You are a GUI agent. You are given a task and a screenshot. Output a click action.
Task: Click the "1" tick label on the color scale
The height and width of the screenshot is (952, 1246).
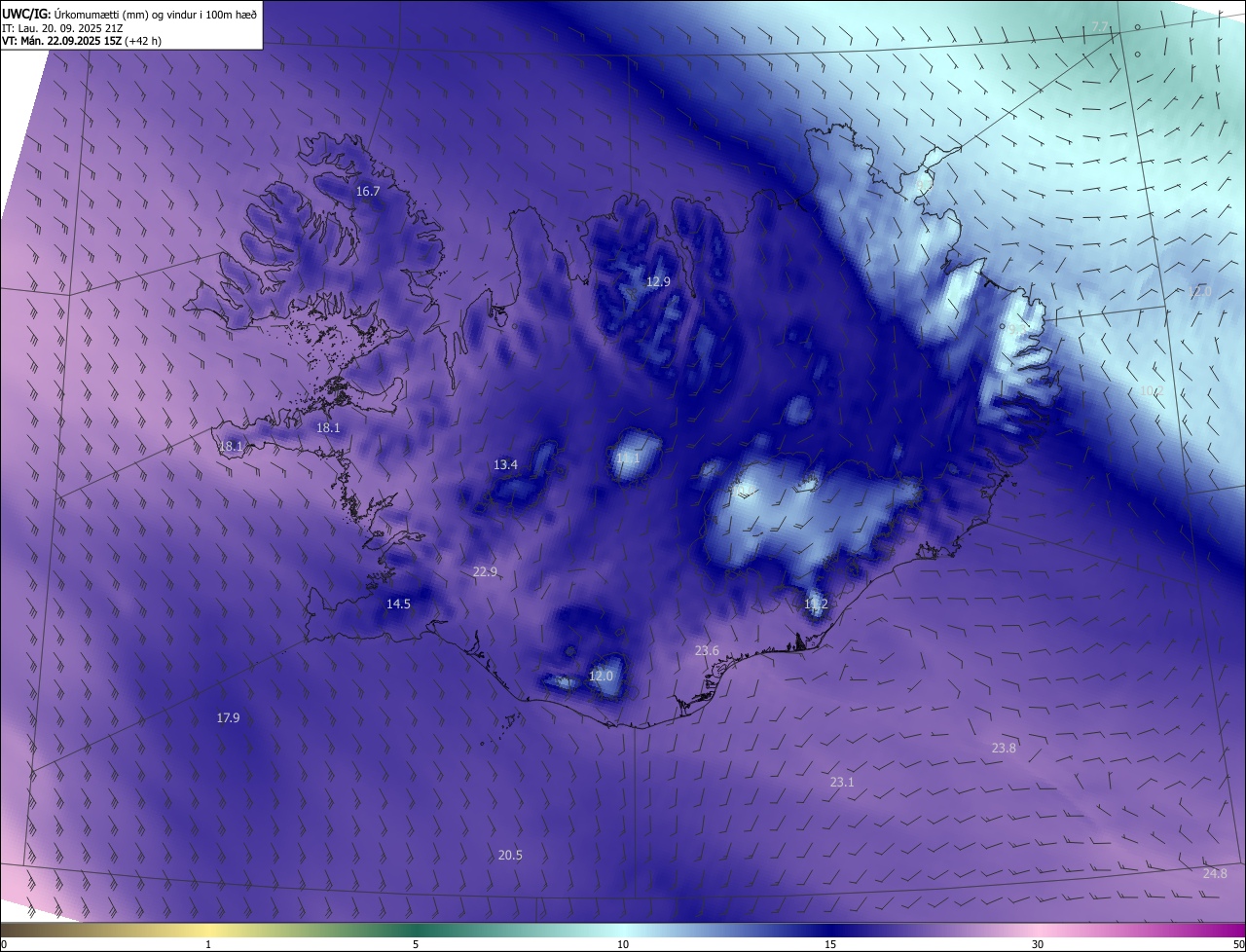209,945
